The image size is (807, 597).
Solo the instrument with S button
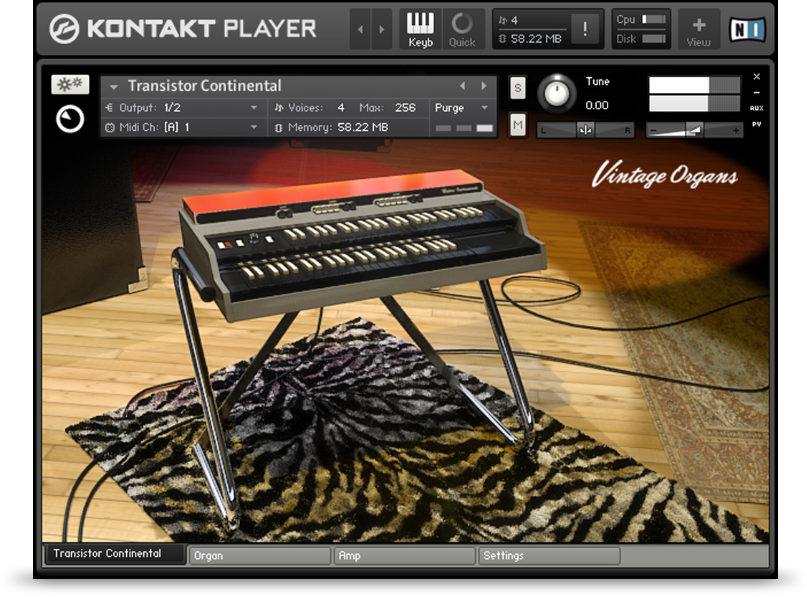pyautogui.click(x=518, y=88)
